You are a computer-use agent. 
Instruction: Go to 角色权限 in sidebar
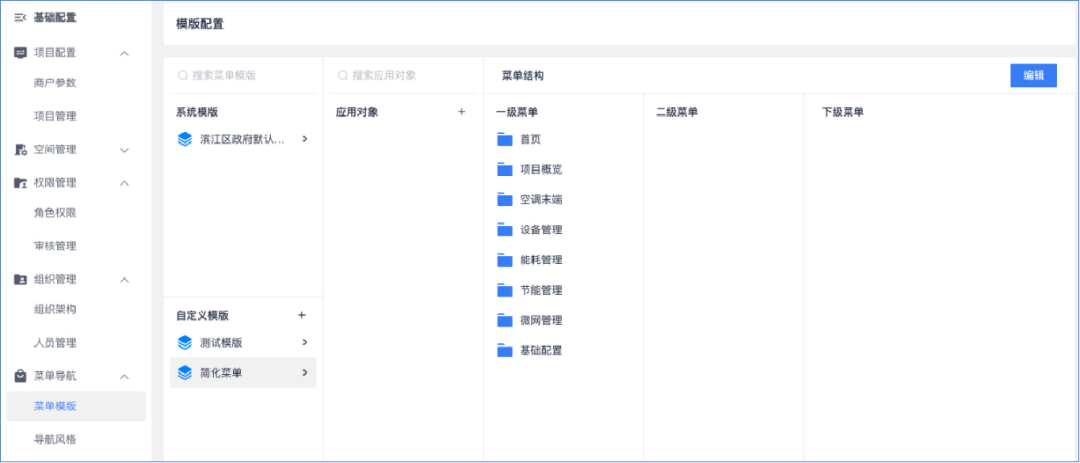[55, 213]
